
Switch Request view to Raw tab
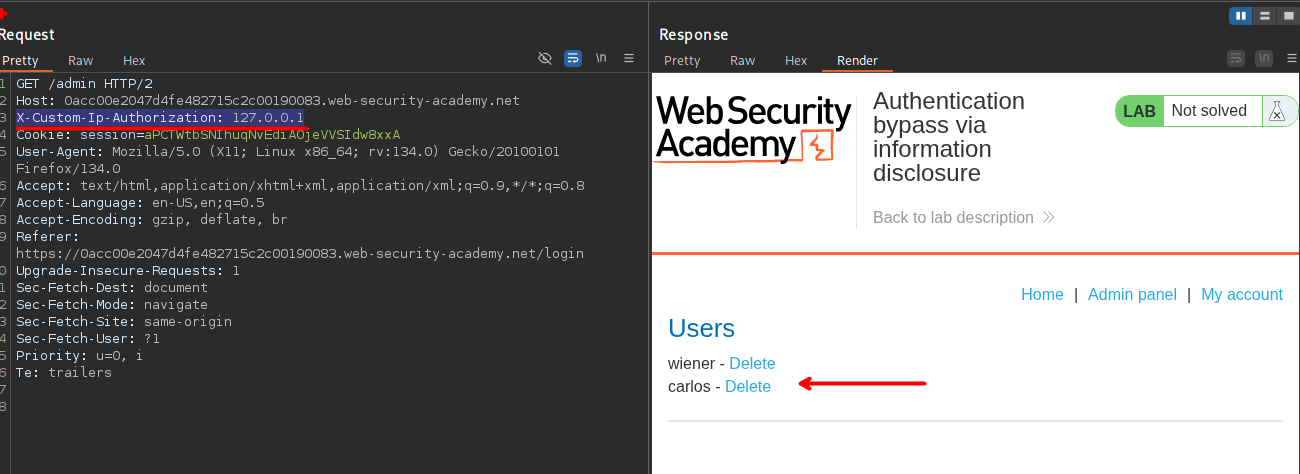pyautogui.click(x=80, y=61)
